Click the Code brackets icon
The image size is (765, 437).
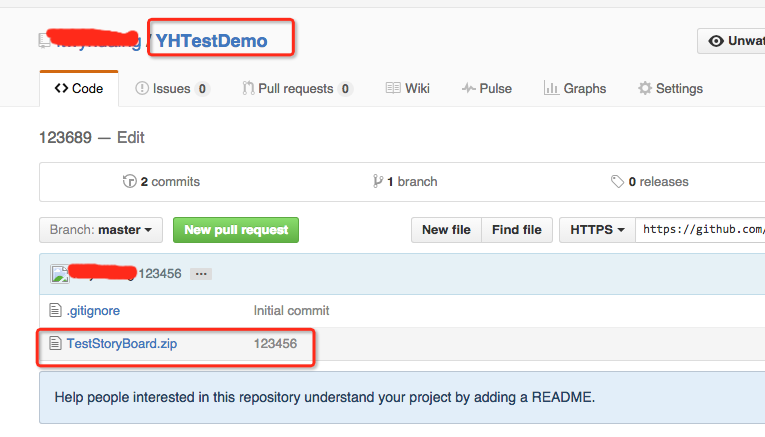(x=61, y=88)
